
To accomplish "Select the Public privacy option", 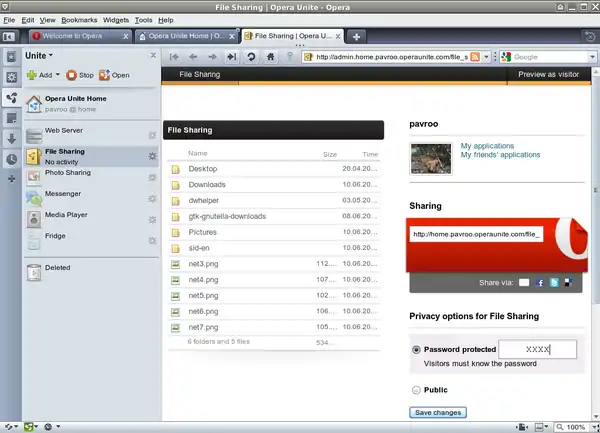I will [416, 390].
